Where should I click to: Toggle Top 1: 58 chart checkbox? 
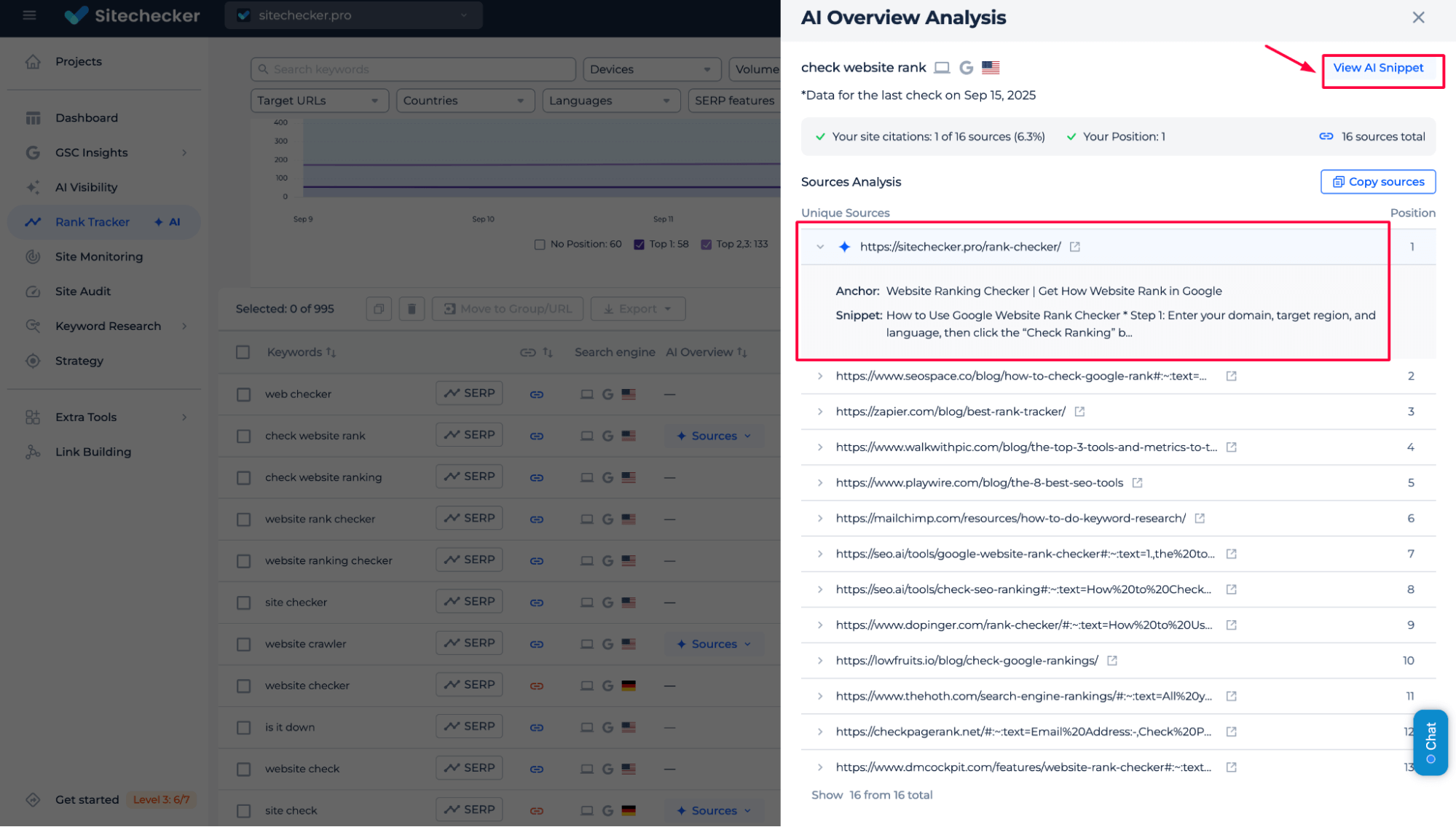(639, 244)
